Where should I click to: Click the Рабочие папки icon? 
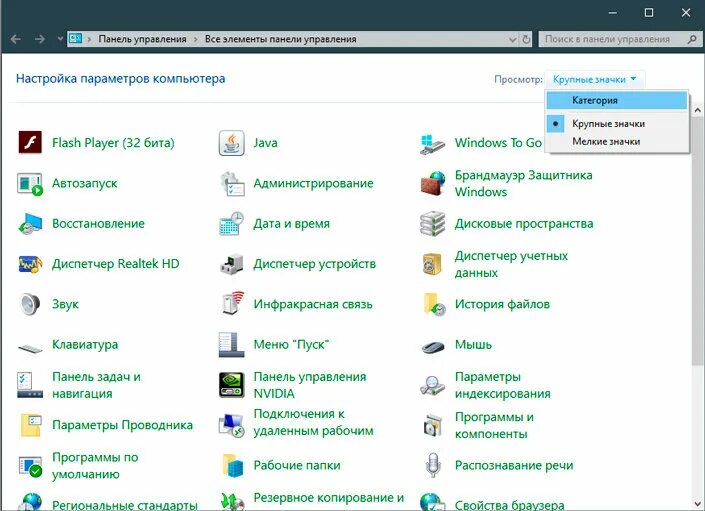pos(232,466)
